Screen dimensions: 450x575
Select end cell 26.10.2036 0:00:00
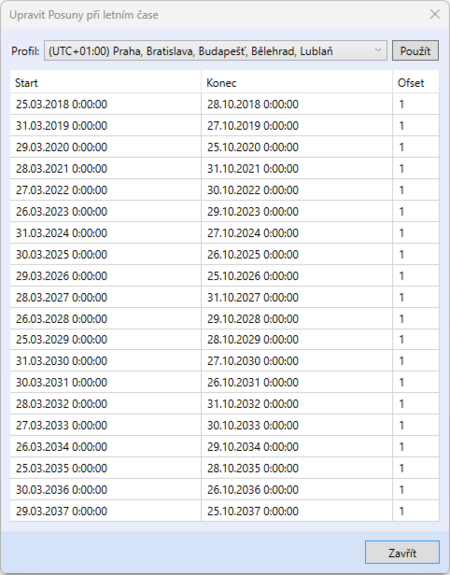click(x=297, y=490)
